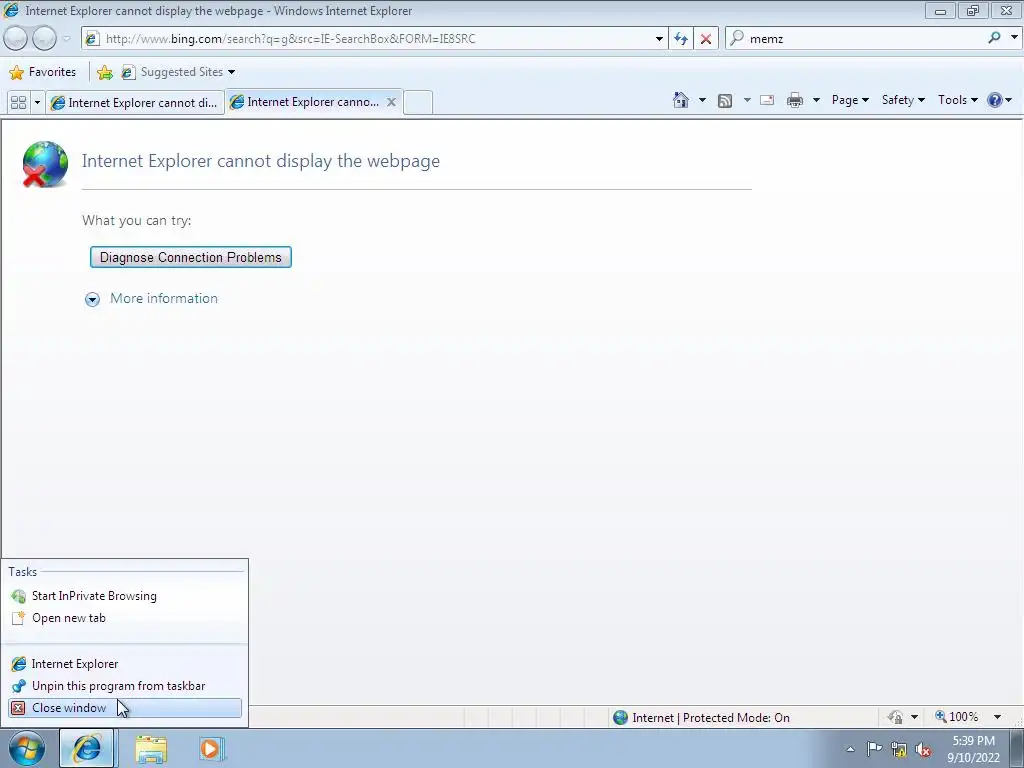
Task: Click the muted volume tray icon
Action: pos(924,750)
